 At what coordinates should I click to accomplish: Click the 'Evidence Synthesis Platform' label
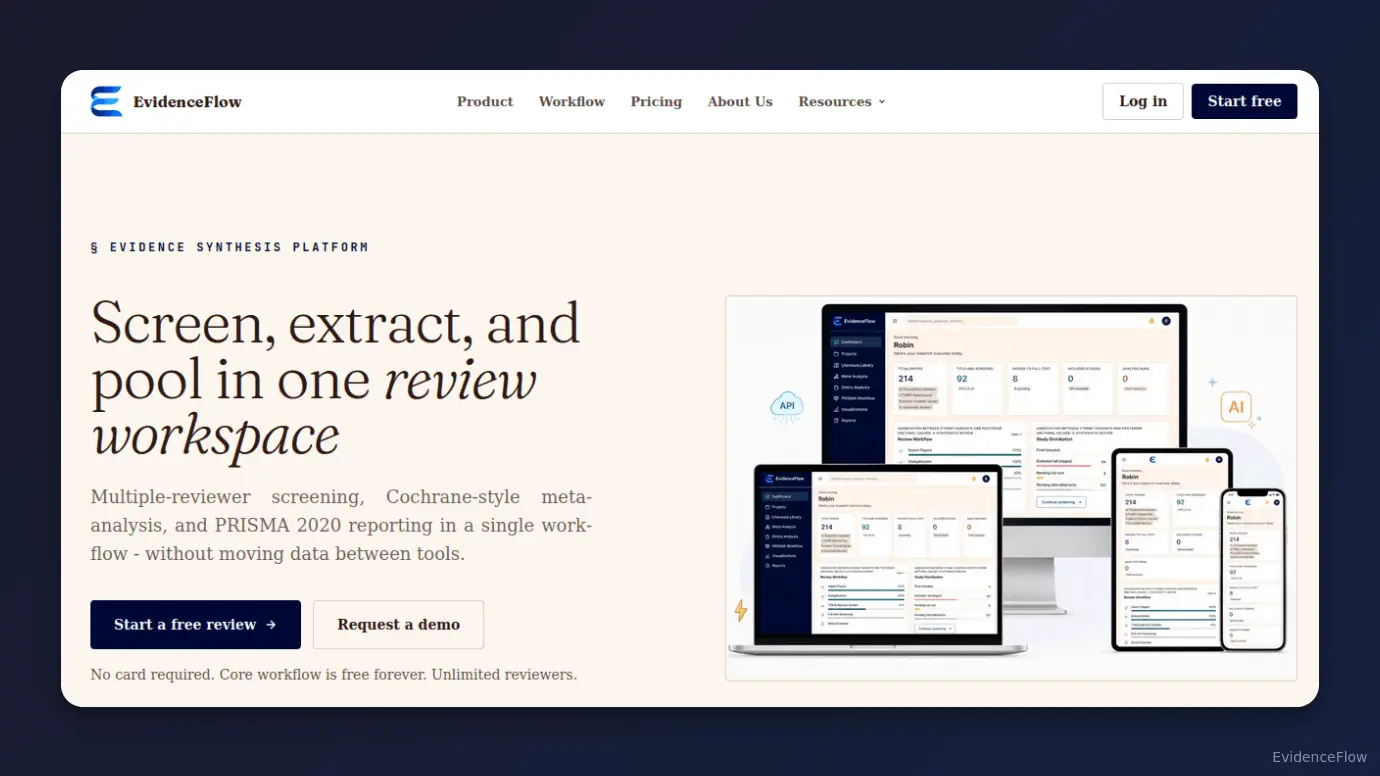pos(230,247)
